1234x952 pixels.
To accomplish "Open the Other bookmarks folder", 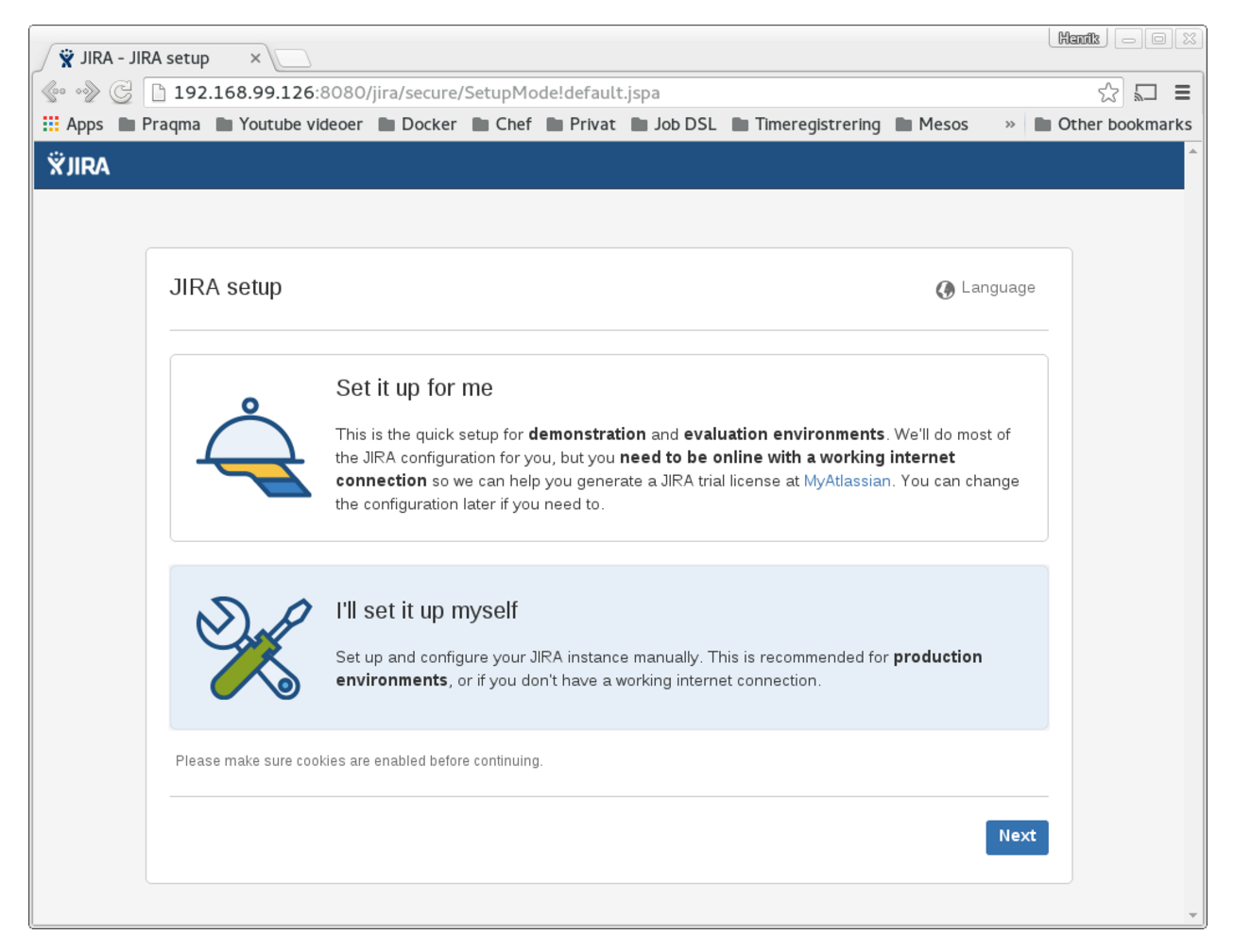I will (x=1113, y=125).
